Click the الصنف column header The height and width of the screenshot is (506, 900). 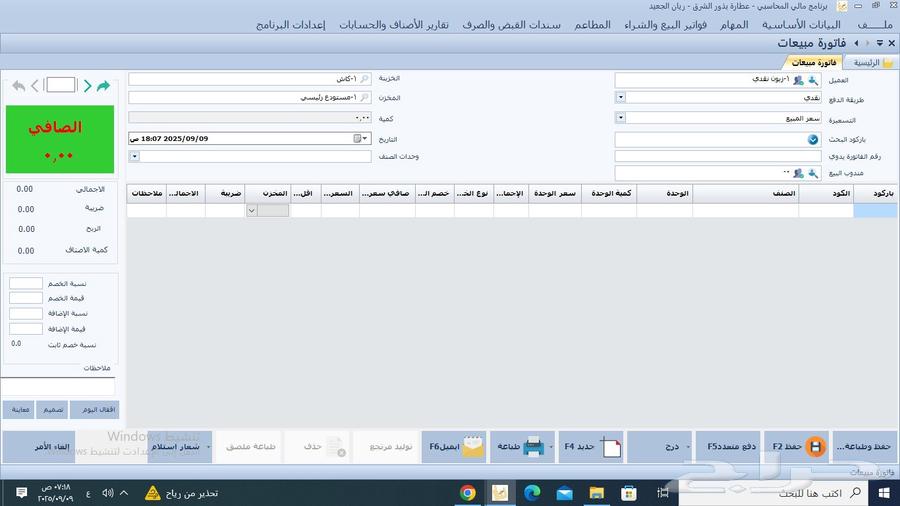pyautogui.click(x=746, y=194)
